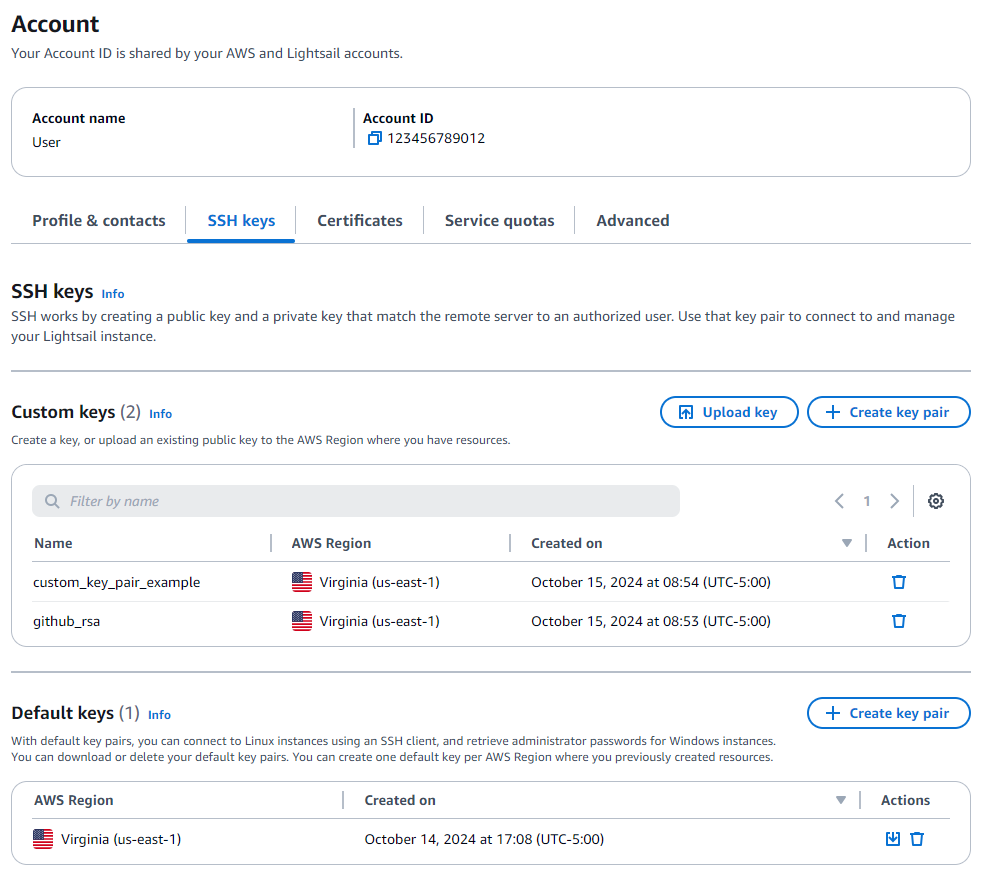This screenshot has height=875, width=988.
Task: Open the Service quotas tab
Action: tap(499, 221)
